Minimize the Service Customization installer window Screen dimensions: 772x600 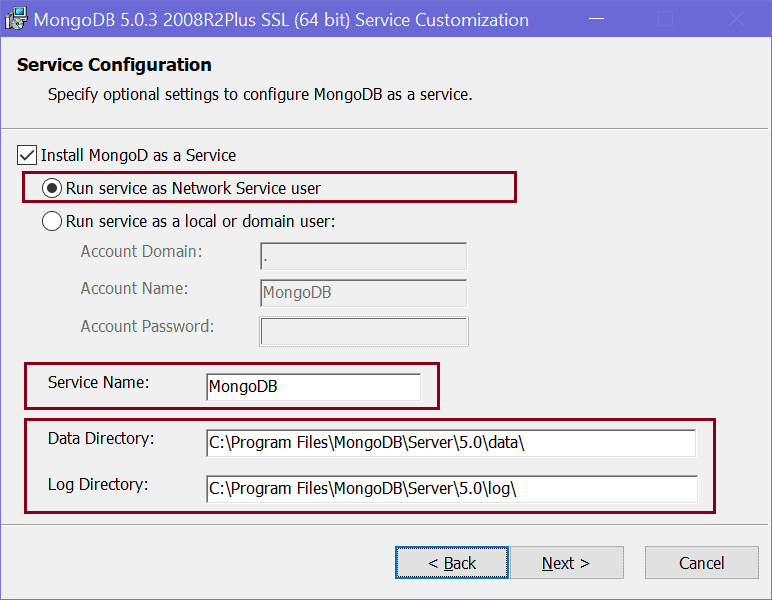(x=595, y=19)
